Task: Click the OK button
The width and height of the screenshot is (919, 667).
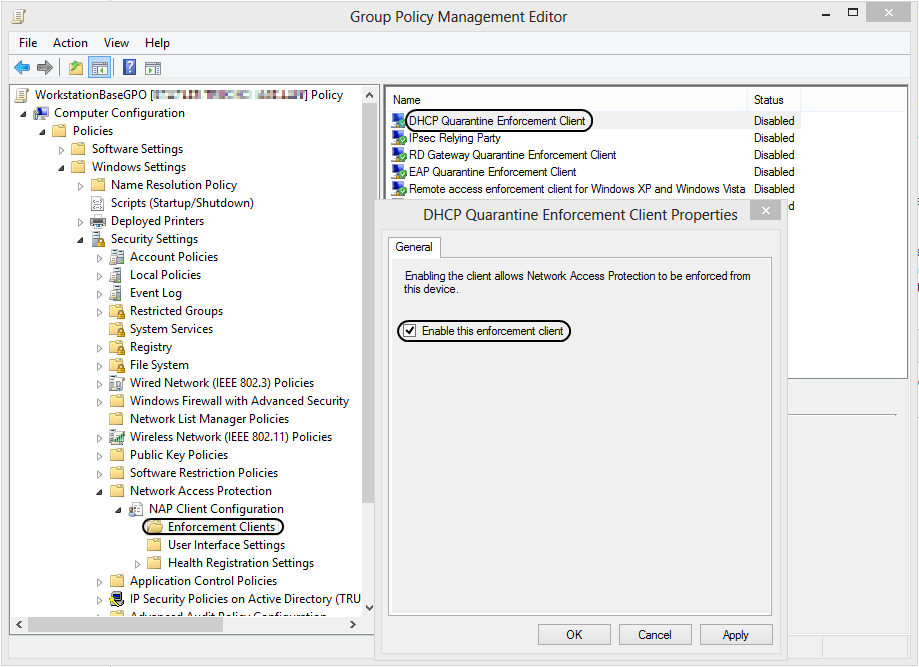Action: pos(574,634)
